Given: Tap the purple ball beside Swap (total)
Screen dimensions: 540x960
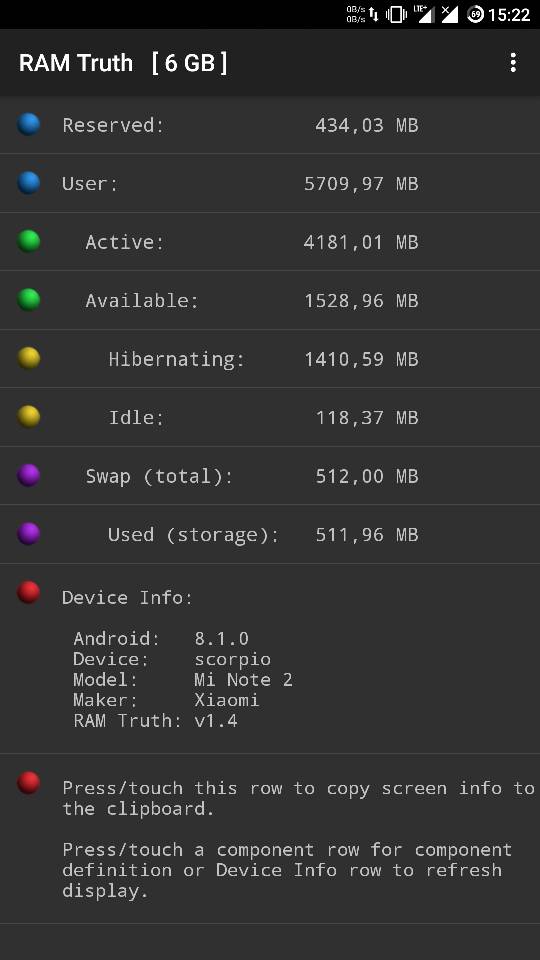Looking at the screenshot, I should 29,475.
